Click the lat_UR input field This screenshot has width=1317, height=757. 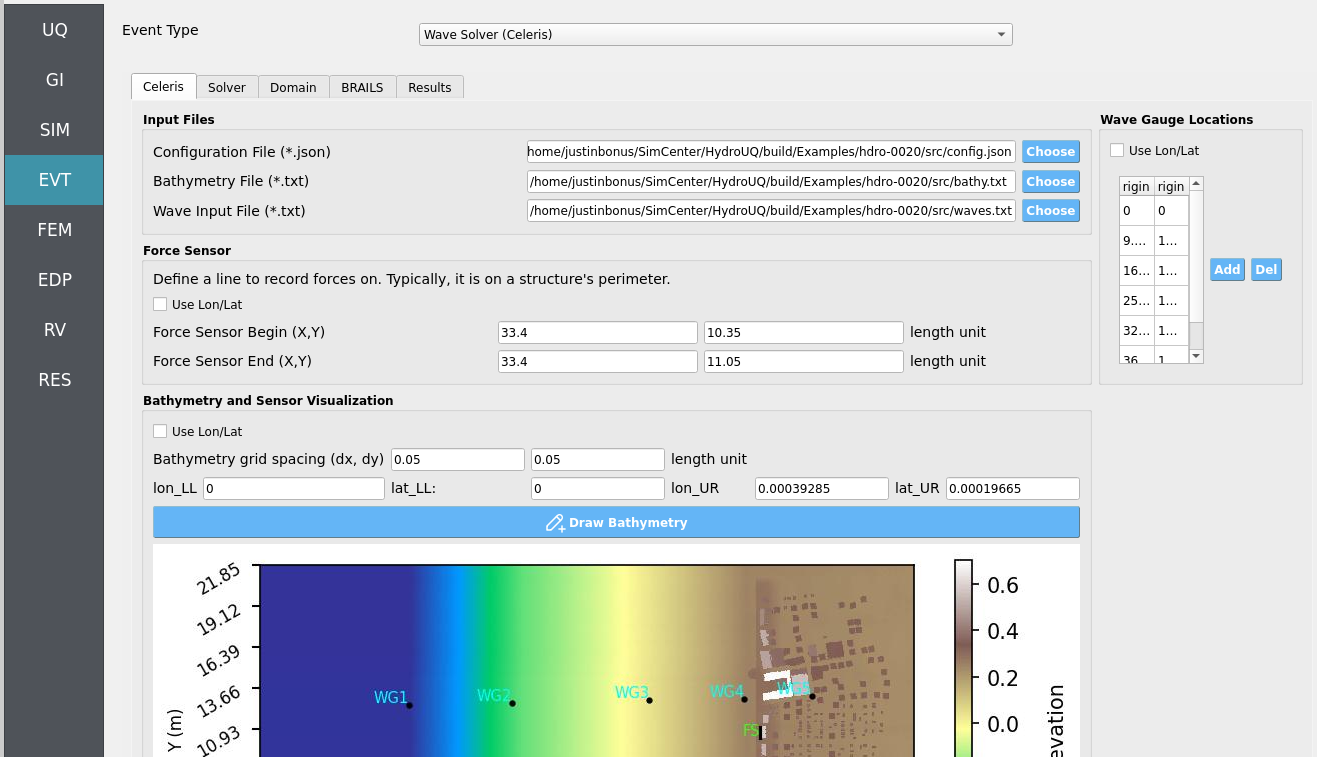pos(1013,488)
